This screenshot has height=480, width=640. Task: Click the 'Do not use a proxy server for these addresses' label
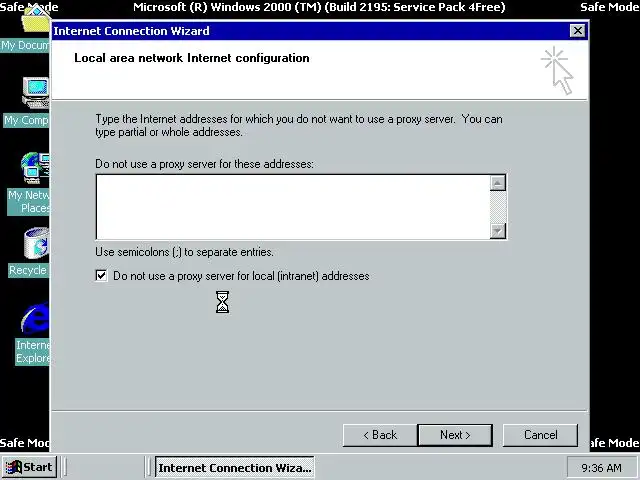(204, 164)
